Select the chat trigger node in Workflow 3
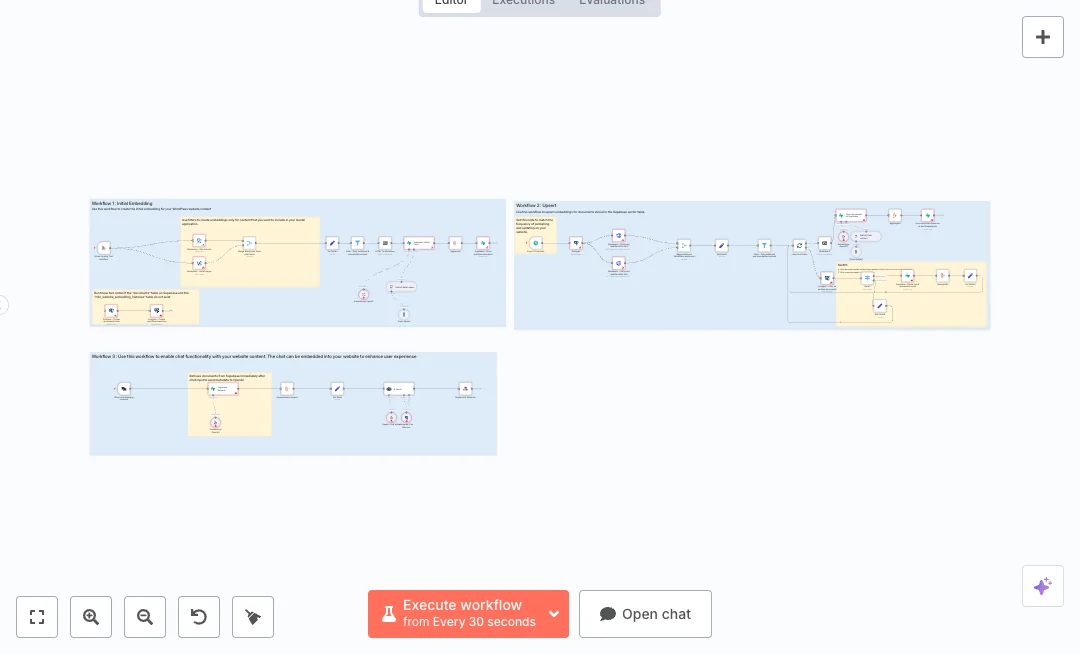The width and height of the screenshot is (1080, 654). (124, 389)
